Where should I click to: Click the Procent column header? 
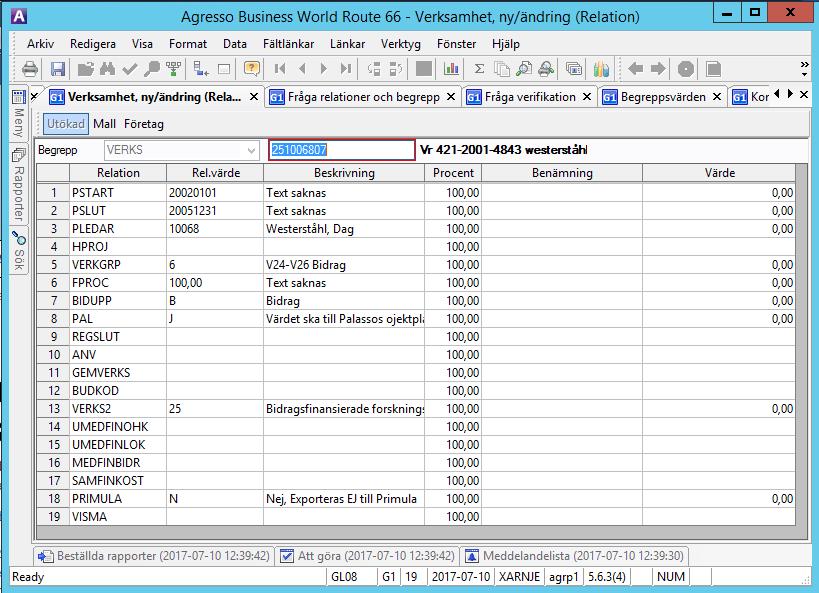tap(453, 173)
